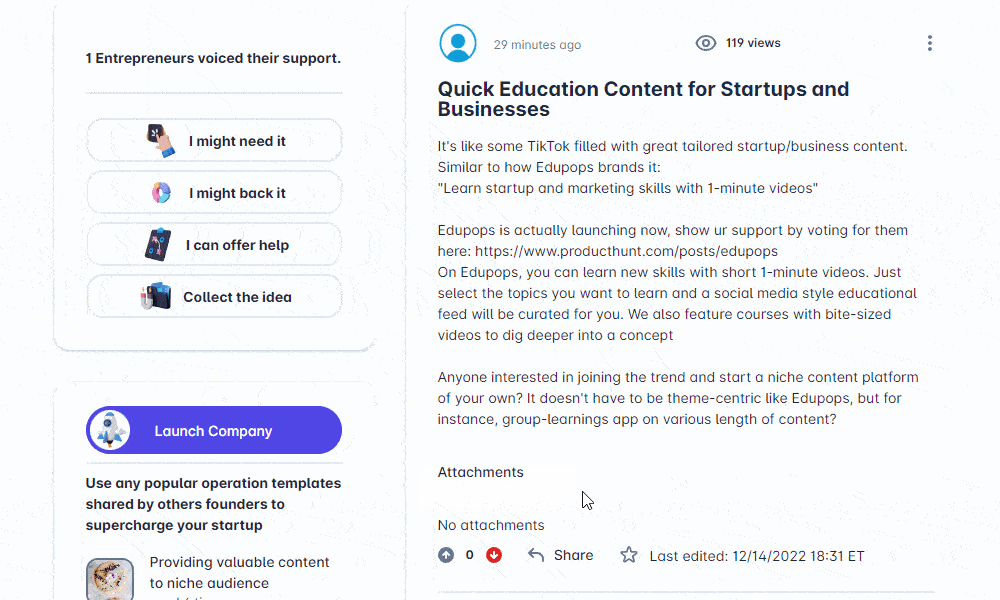Click the pie chart icon on 'I might back it'
Viewport: 1000px width, 600px height.
tap(161, 193)
